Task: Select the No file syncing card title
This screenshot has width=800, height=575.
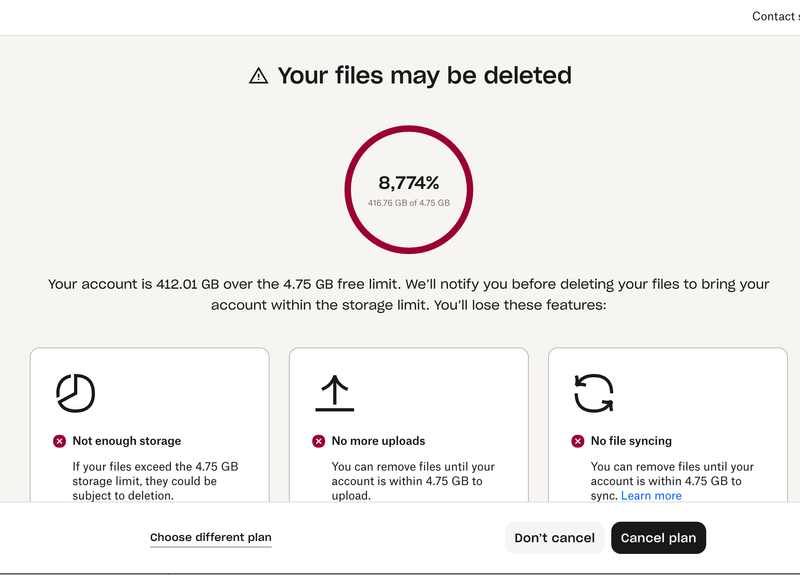Action: pos(631,441)
